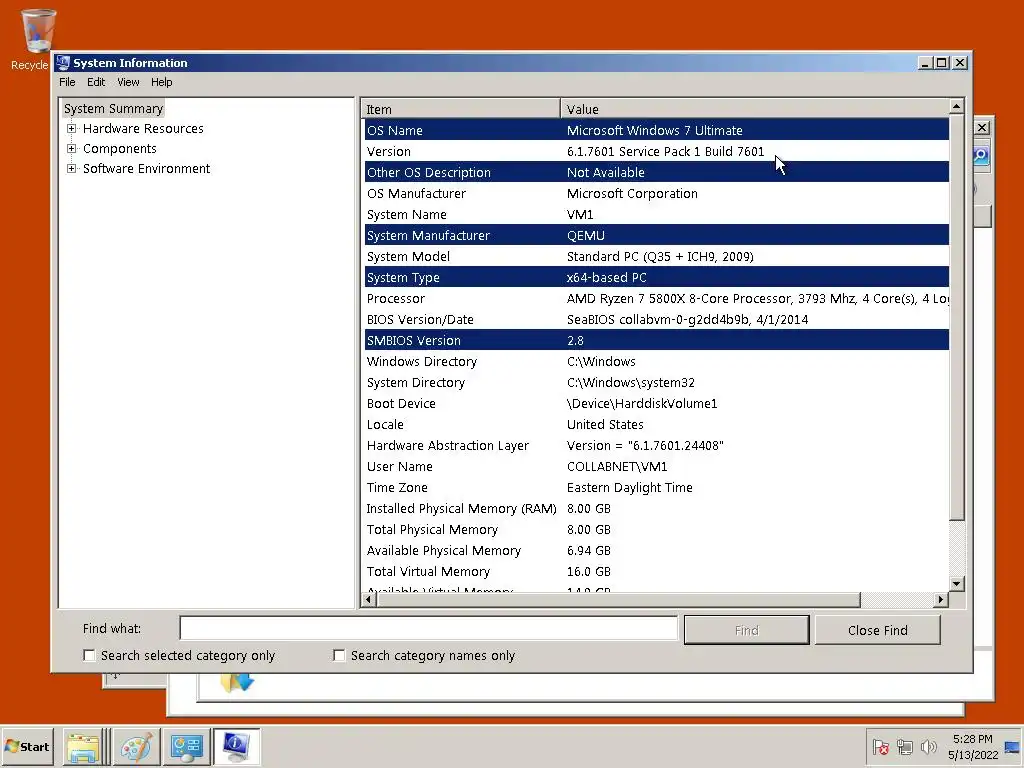Click vertical scrollbar down arrow

point(956,584)
